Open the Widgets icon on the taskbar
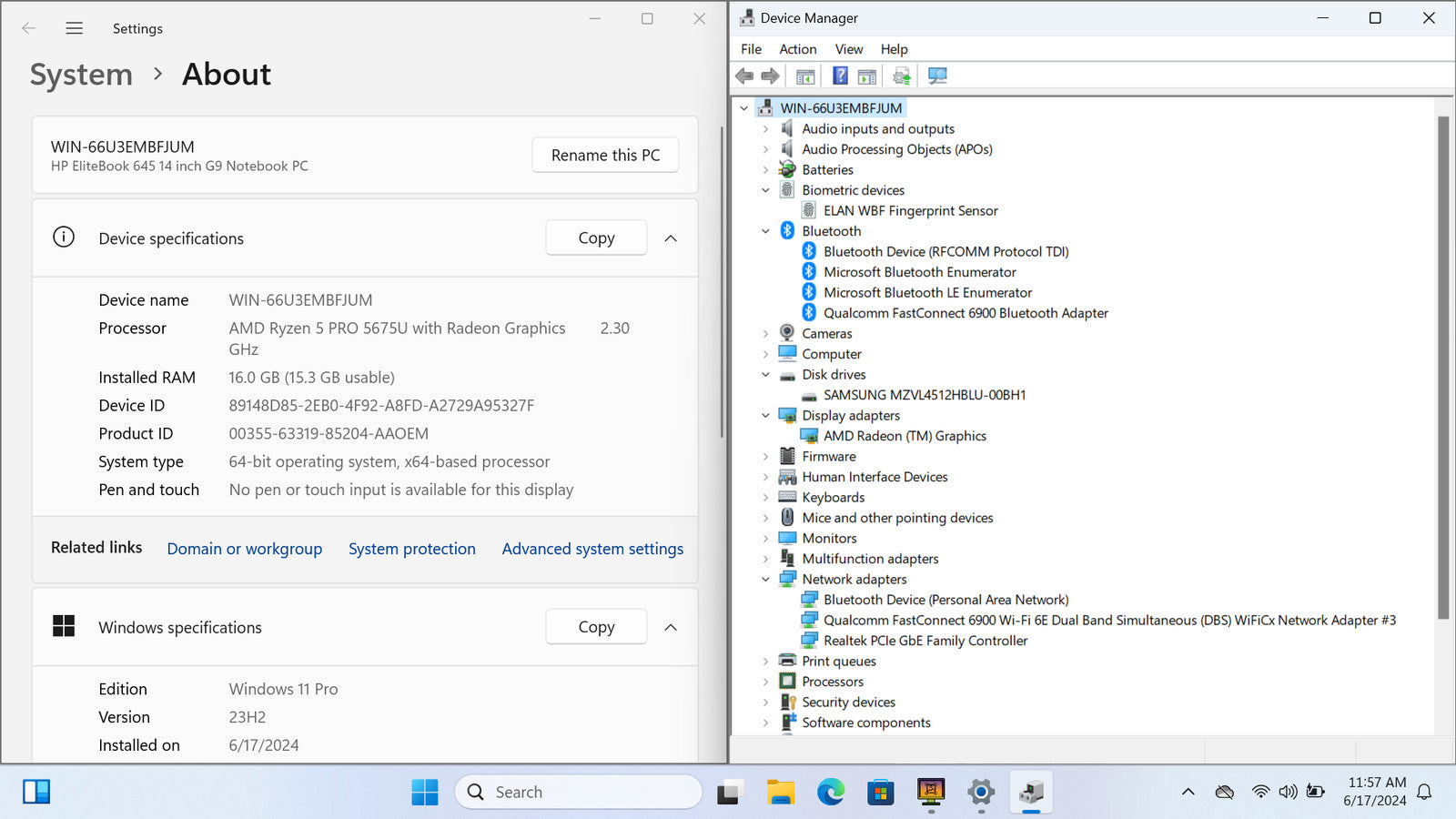The height and width of the screenshot is (819, 1456). [36, 792]
